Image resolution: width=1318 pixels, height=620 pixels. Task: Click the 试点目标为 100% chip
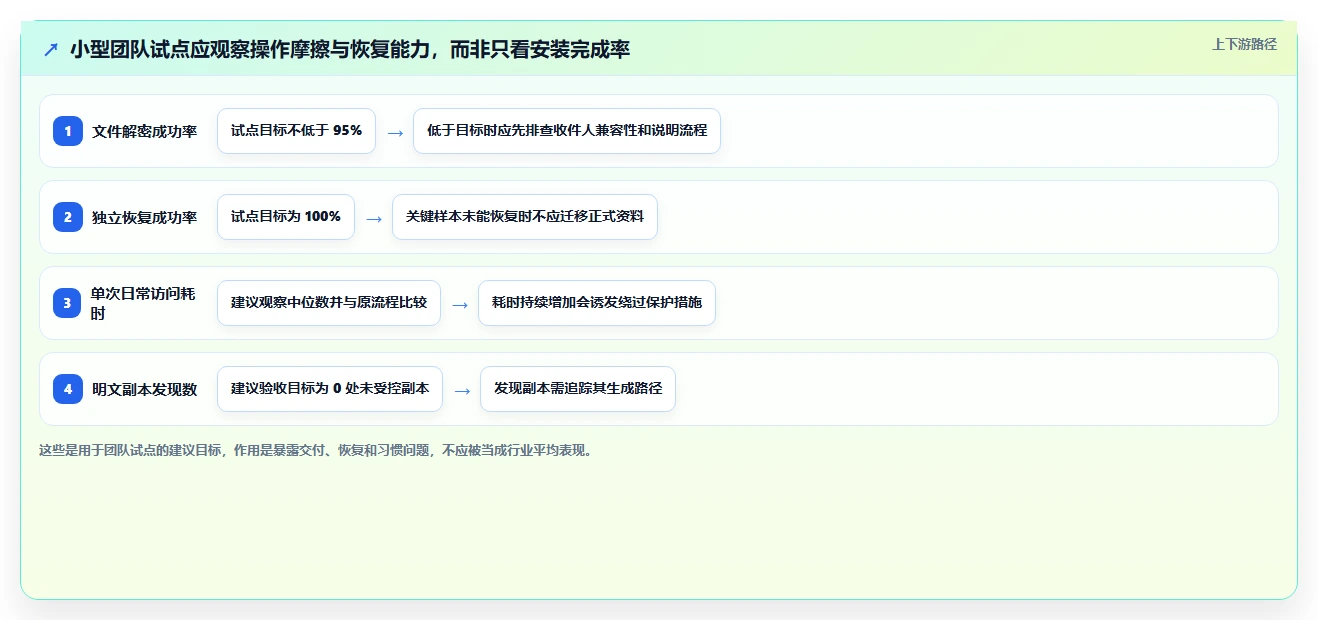(x=286, y=217)
